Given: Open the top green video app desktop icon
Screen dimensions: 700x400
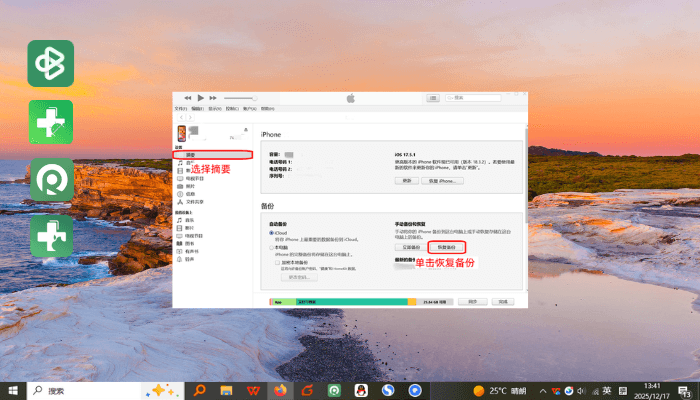Looking at the screenshot, I should 50,63.
